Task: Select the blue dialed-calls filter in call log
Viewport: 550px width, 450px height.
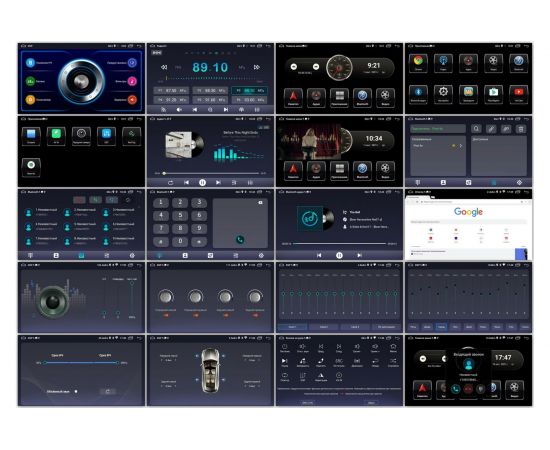Action: pos(112,200)
